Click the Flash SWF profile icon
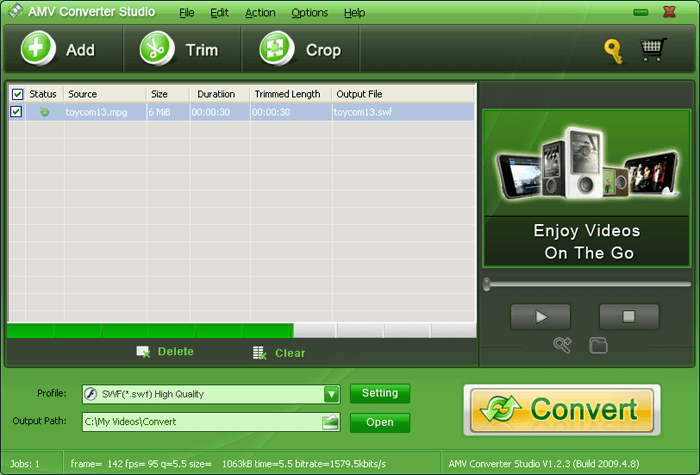Image resolution: width=700 pixels, height=475 pixels. pyautogui.click(x=91, y=394)
